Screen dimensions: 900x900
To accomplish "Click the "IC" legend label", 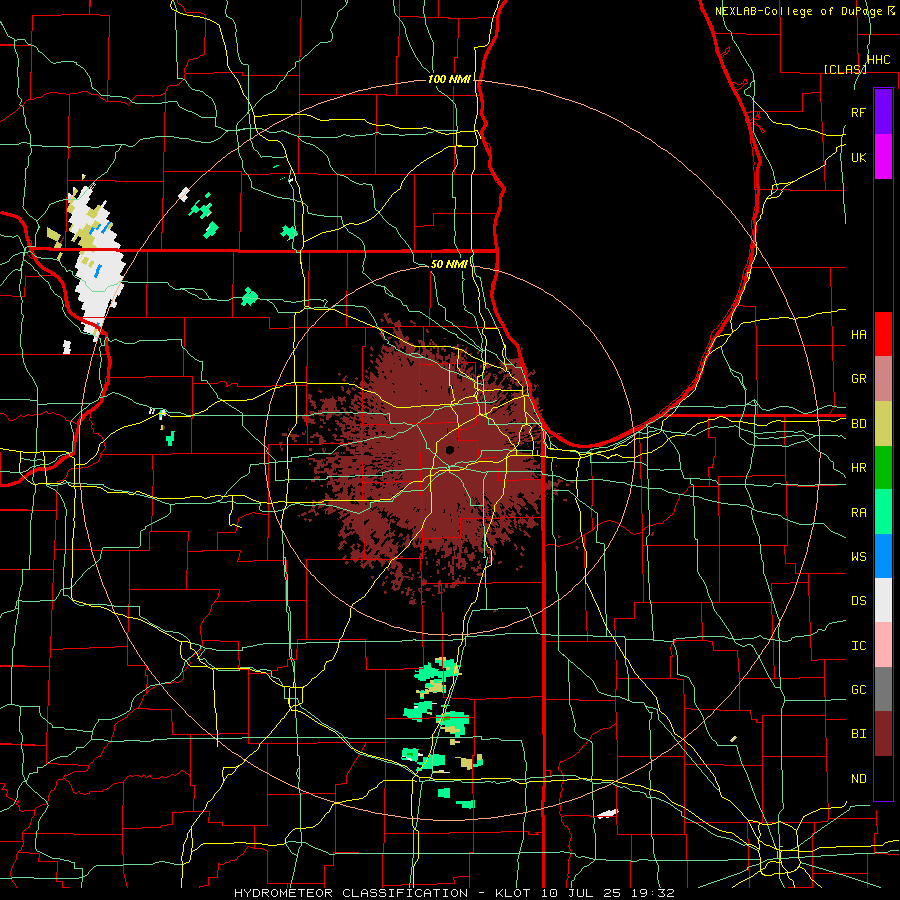I will [858, 646].
